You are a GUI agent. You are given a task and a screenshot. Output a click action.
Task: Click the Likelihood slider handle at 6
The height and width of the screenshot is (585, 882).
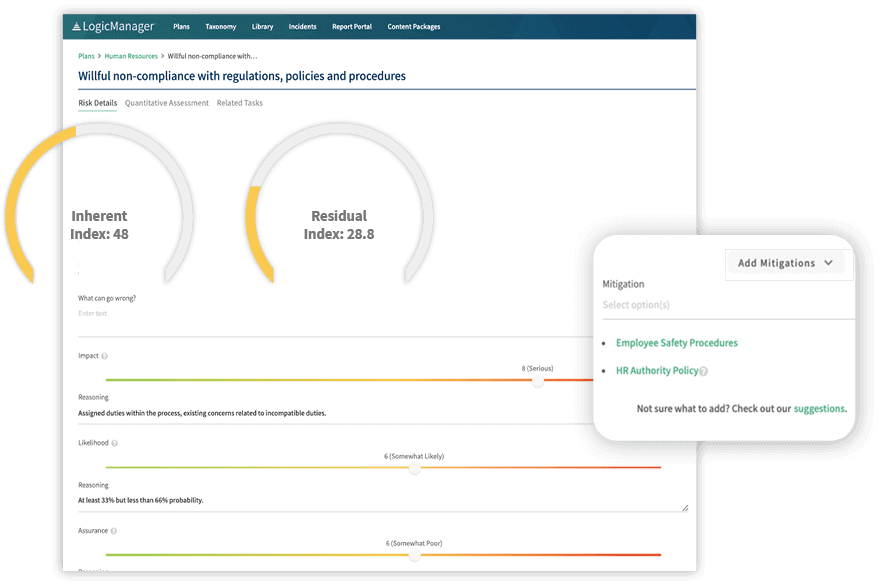coord(415,468)
